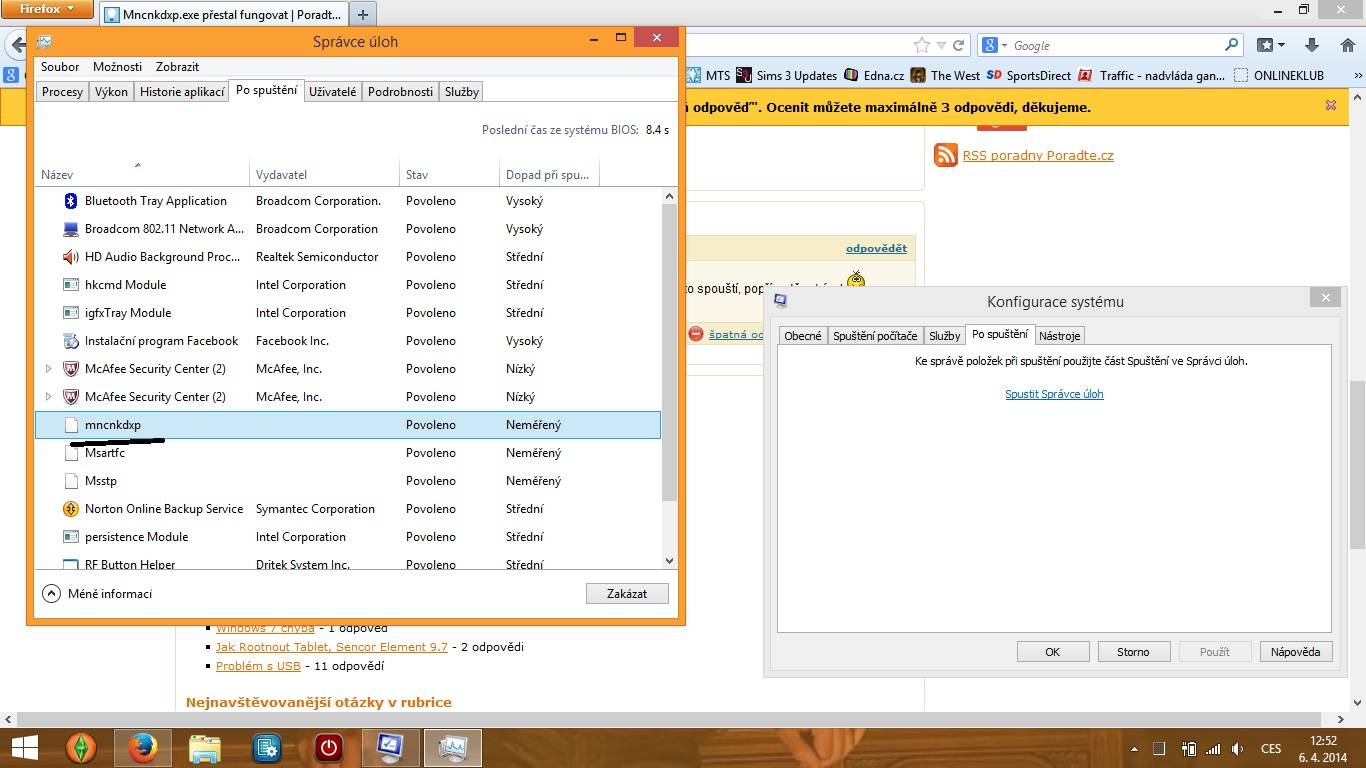Click the Zakázat button
Image resolution: width=1366 pixels, height=768 pixels.
[627, 593]
